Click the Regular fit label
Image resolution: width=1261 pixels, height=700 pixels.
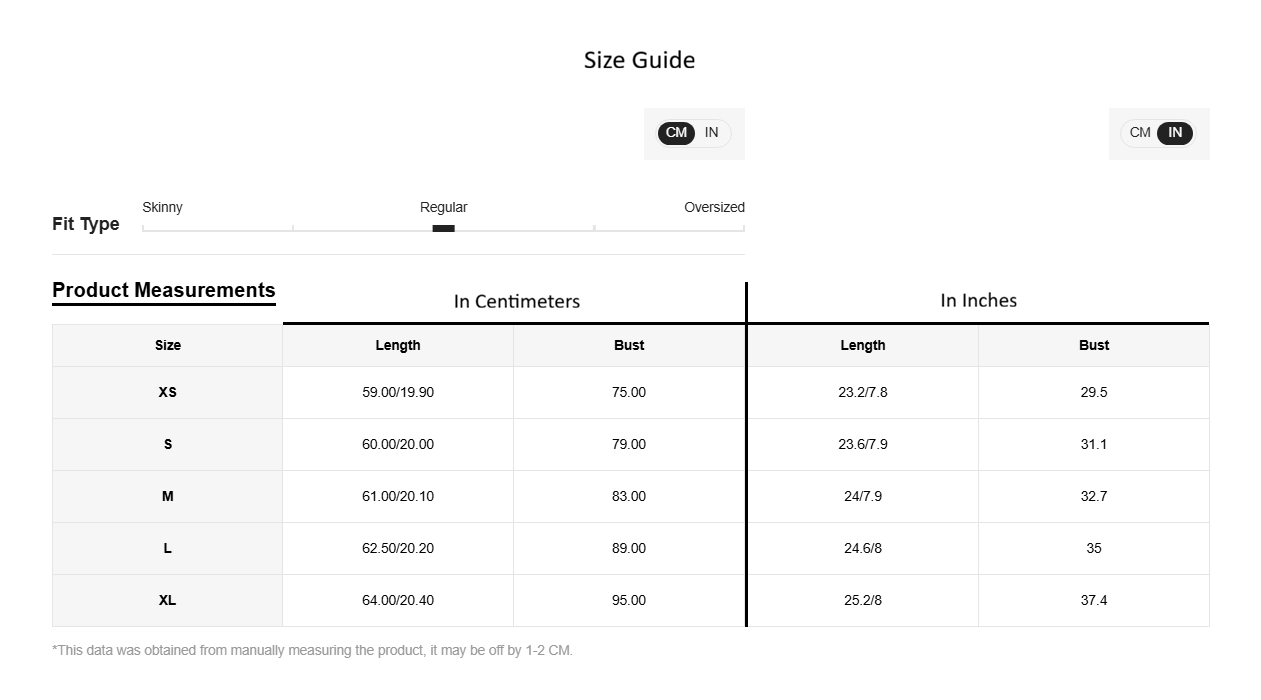click(443, 207)
